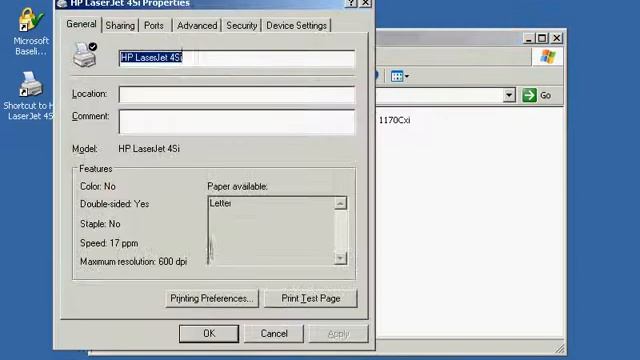Image resolution: width=640 pixels, height=360 pixels.
Task: Open the Ports tab
Action: [x=154, y=25]
